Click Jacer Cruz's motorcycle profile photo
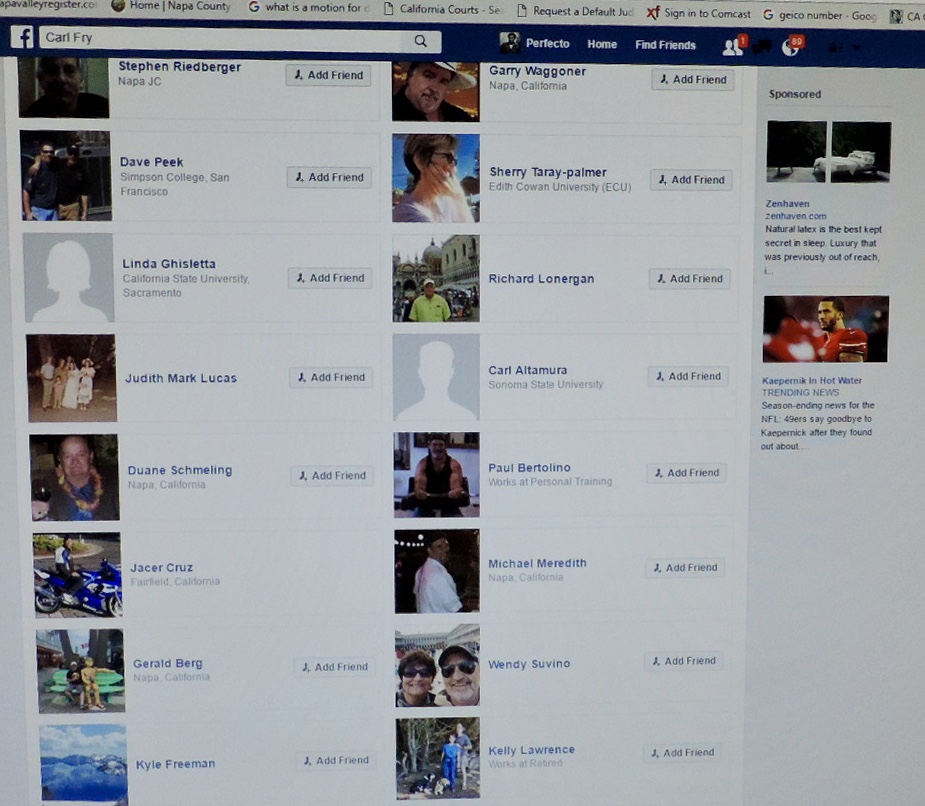The height and width of the screenshot is (806, 925). pyautogui.click(x=77, y=575)
